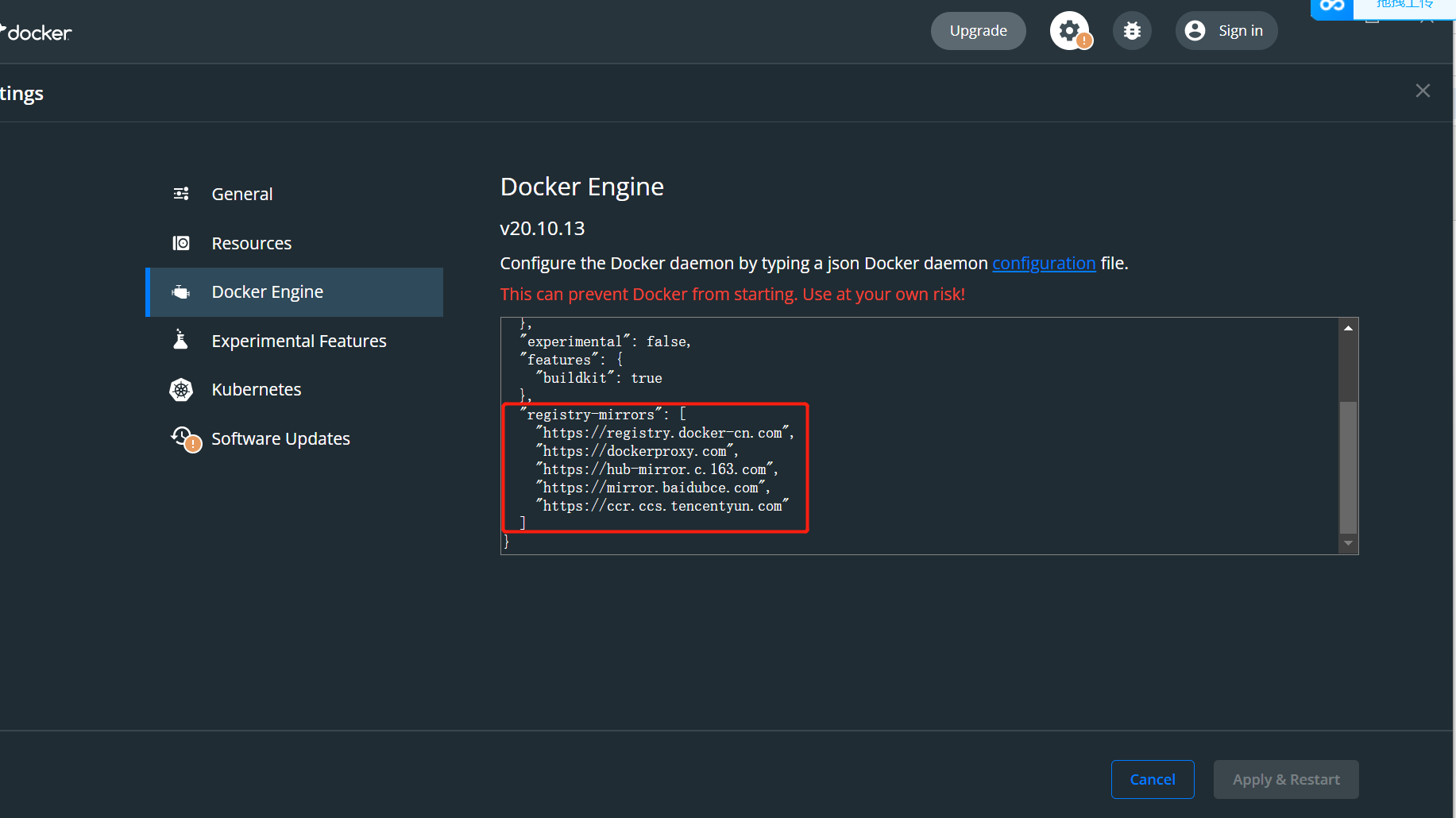Click the mirror.baidubce.com mirror URL
This screenshot has height=818, width=1456.
(x=653, y=488)
